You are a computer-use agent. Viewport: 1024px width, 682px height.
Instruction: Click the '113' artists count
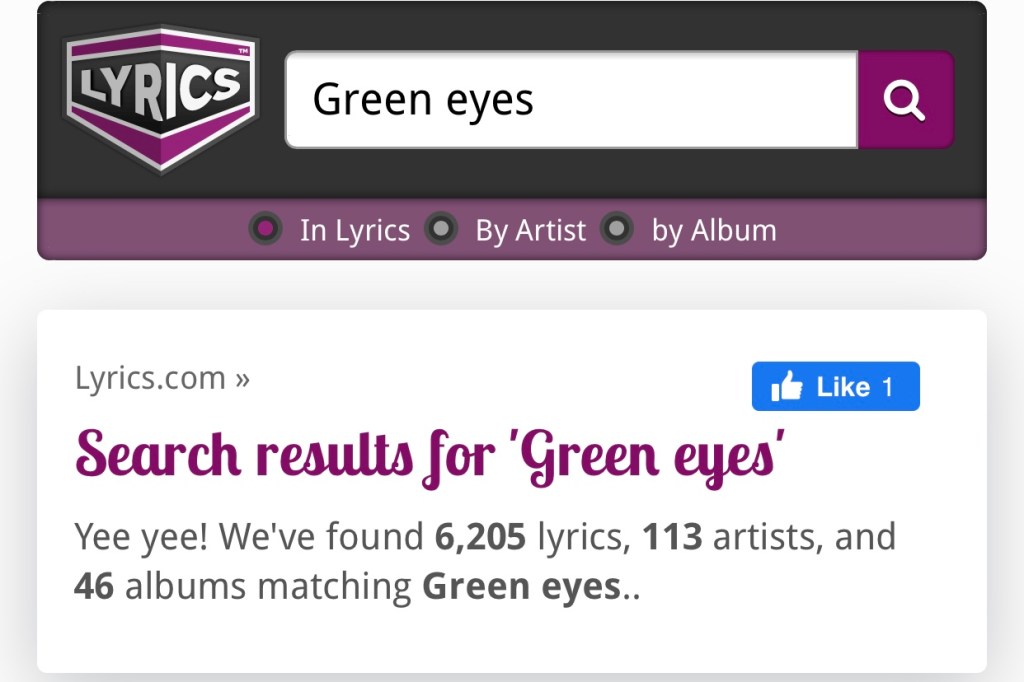pos(672,538)
